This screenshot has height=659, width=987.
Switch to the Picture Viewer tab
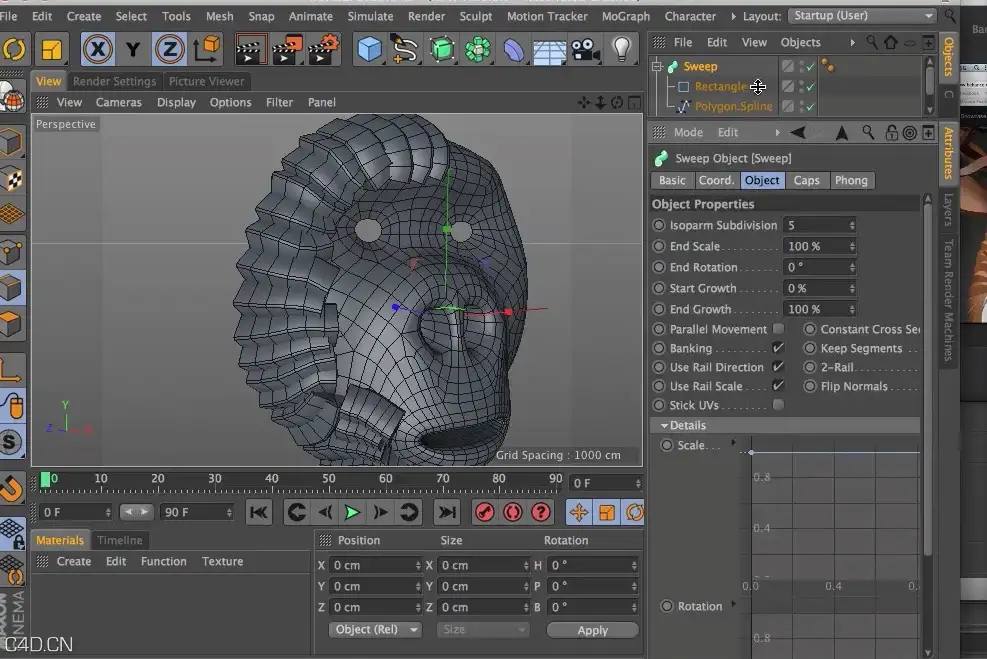tap(206, 81)
